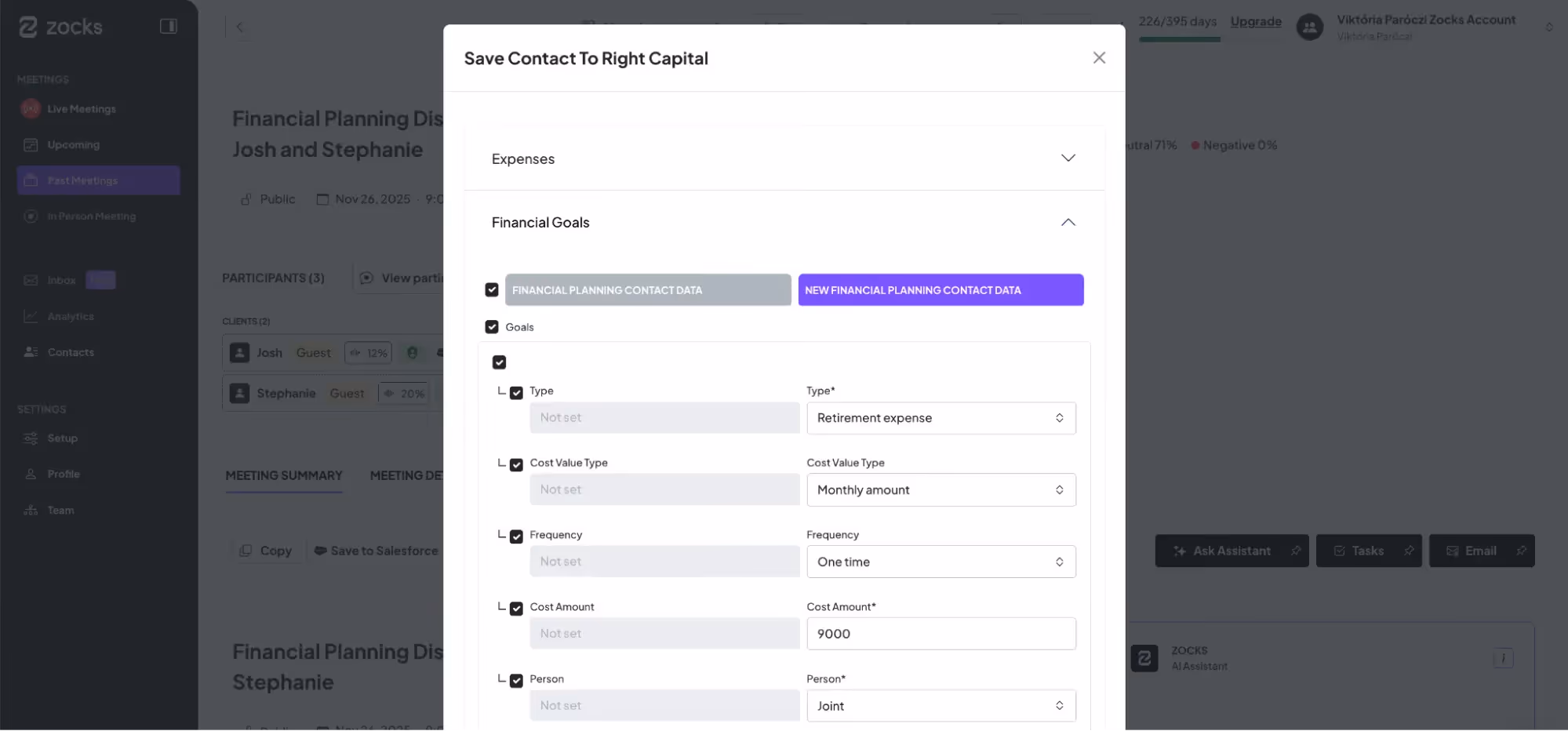Collapse the Financial Goals section
Image resolution: width=1568 pixels, height=731 pixels.
pyautogui.click(x=1068, y=222)
